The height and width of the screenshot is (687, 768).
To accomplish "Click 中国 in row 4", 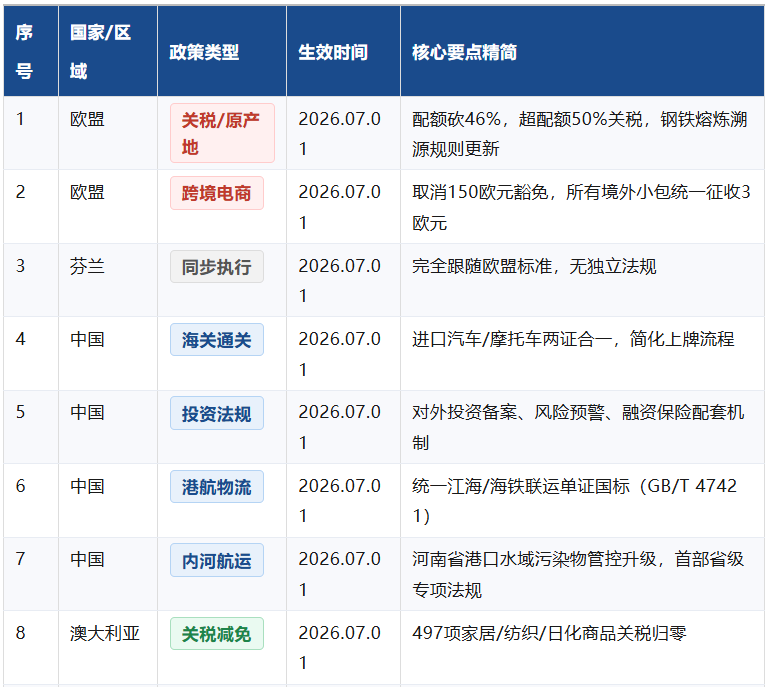I will (x=87, y=339).
